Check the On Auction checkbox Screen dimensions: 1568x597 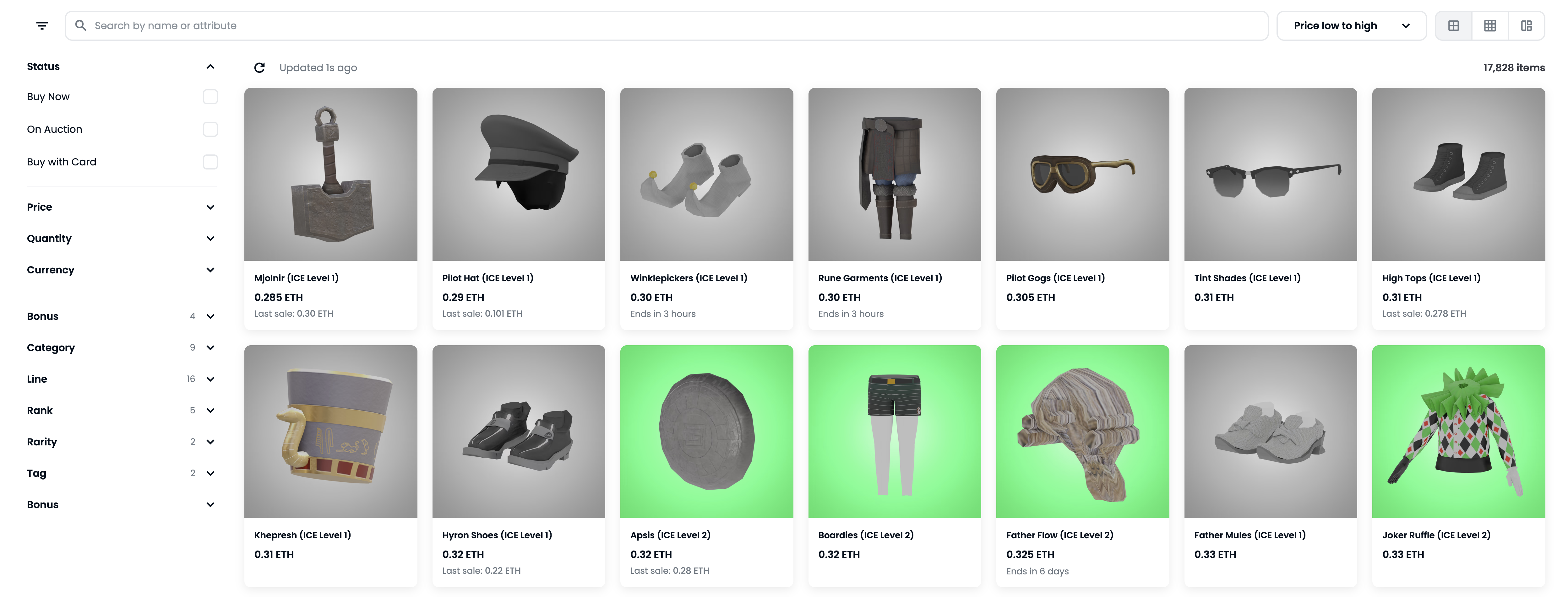(x=210, y=129)
